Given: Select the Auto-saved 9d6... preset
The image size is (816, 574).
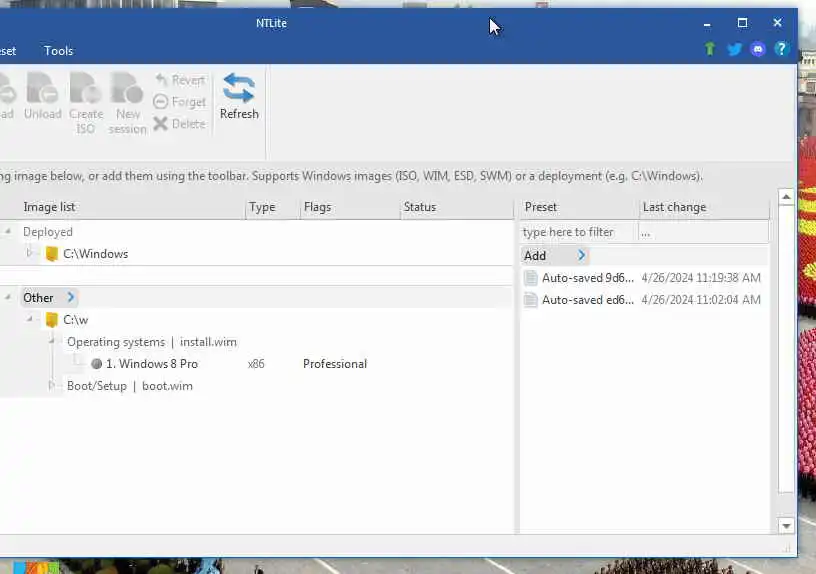Looking at the screenshot, I should [x=588, y=278].
